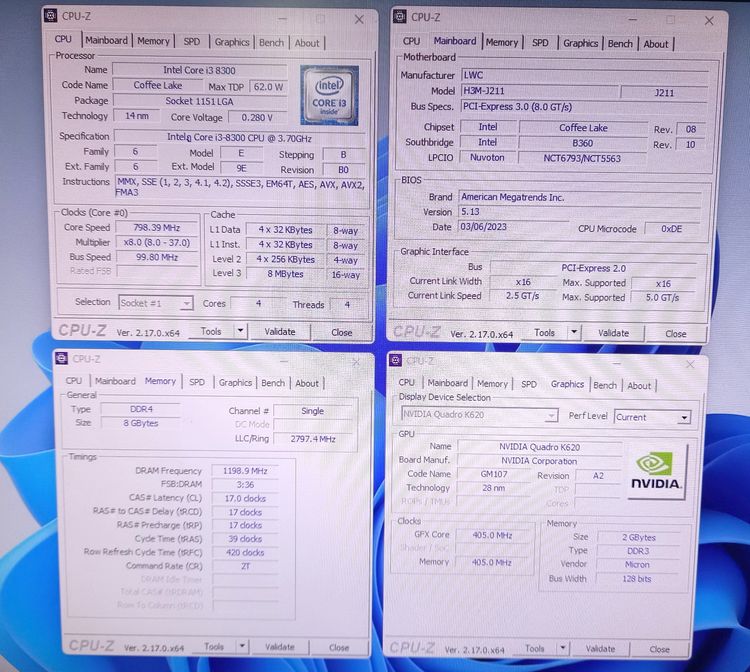
Task: Click the LPCIO value NCT6793/NCT5563
Action: click(582, 158)
